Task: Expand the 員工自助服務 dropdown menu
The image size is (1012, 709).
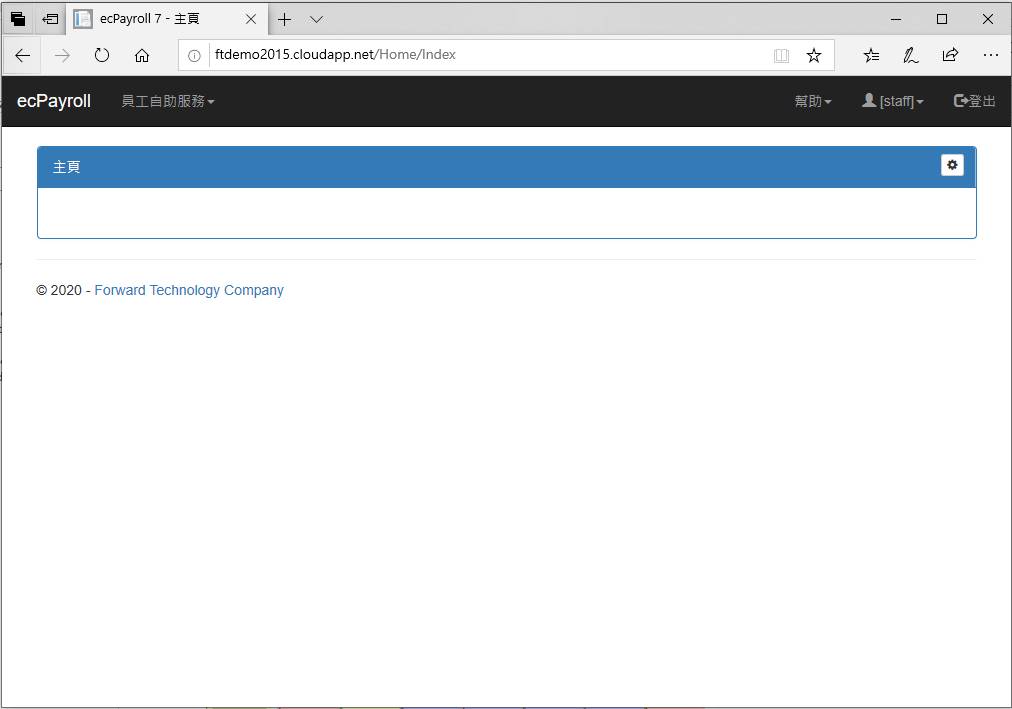Action: pos(167,101)
